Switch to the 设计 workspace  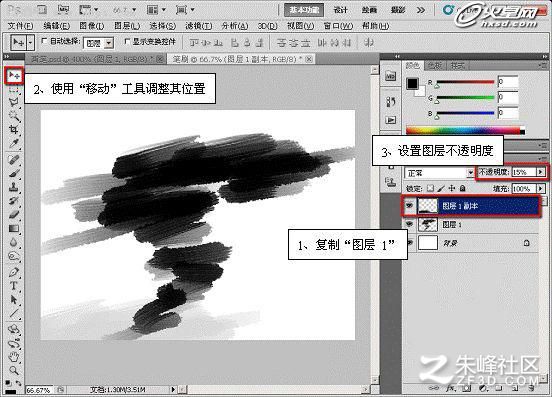(340, 10)
